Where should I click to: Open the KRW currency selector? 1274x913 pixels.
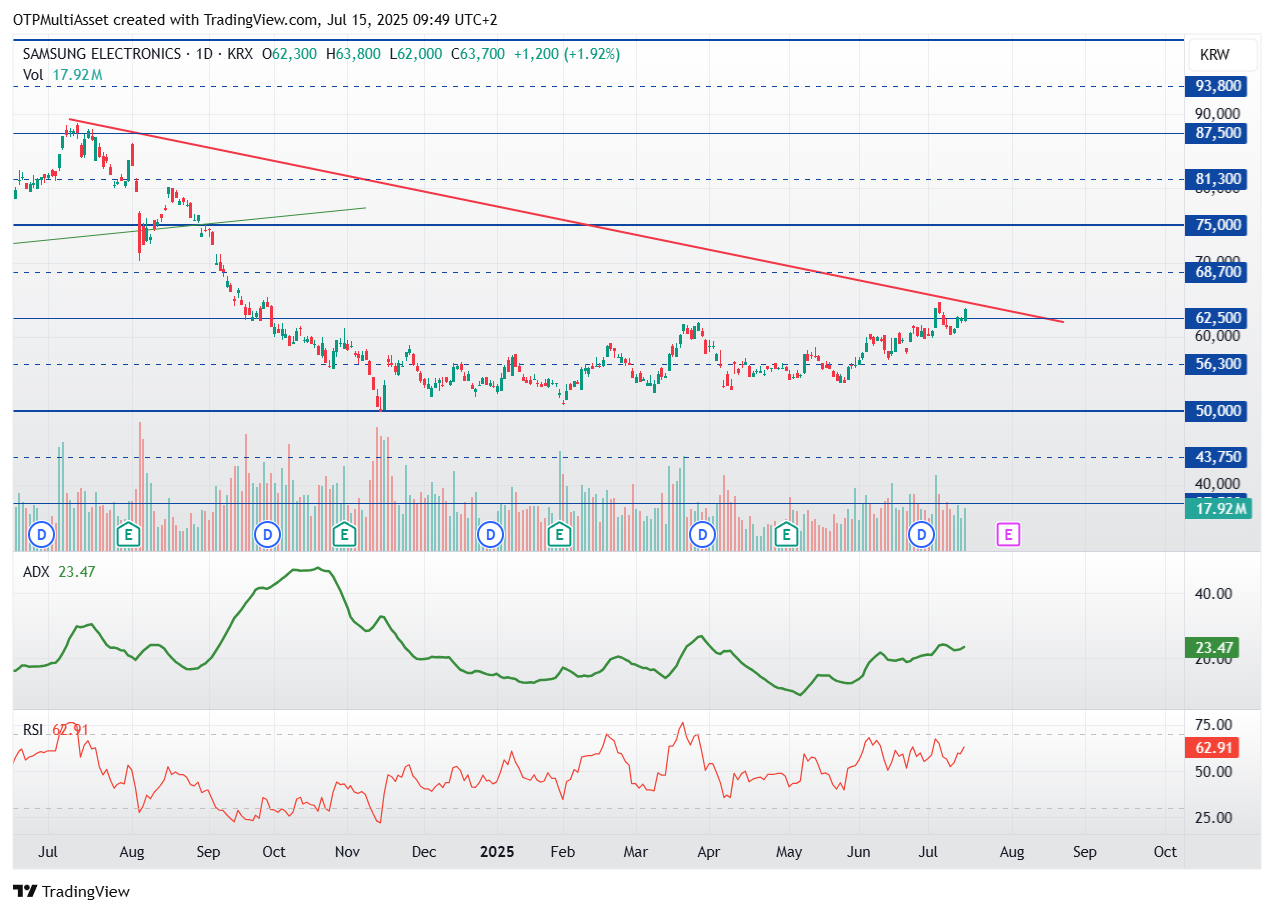1214,55
